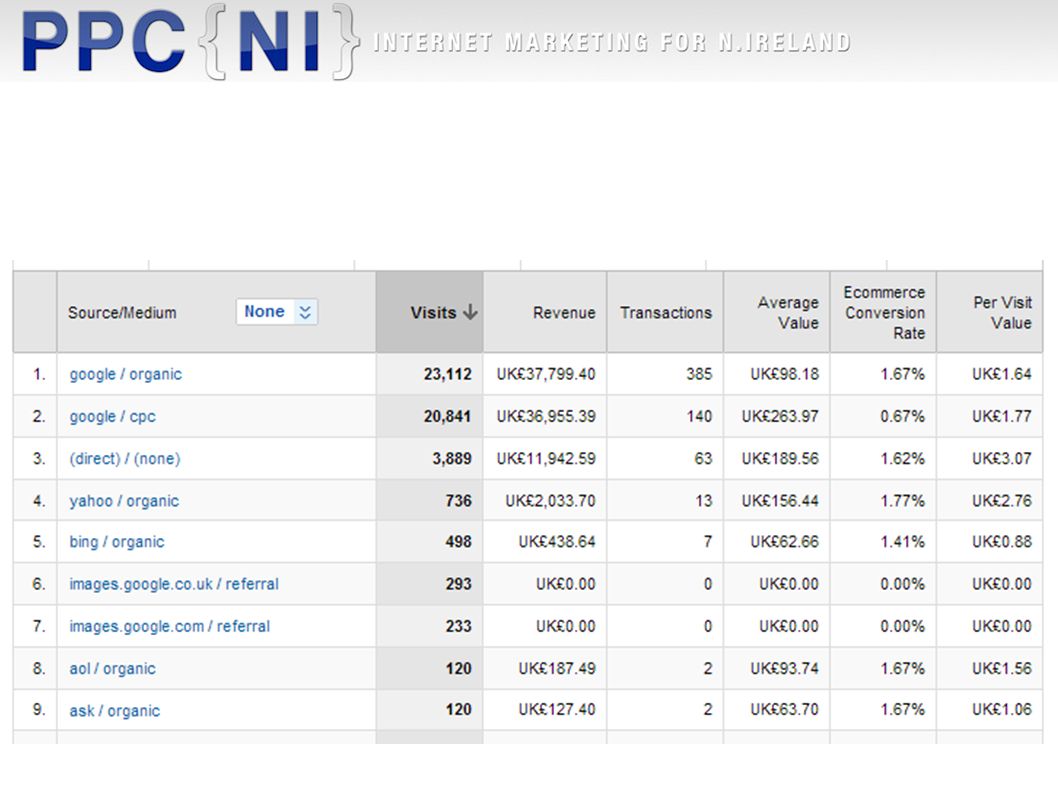The height and width of the screenshot is (793, 1058).
Task: Select the UK£187.49 revenue cell
Action: [x=545, y=669]
